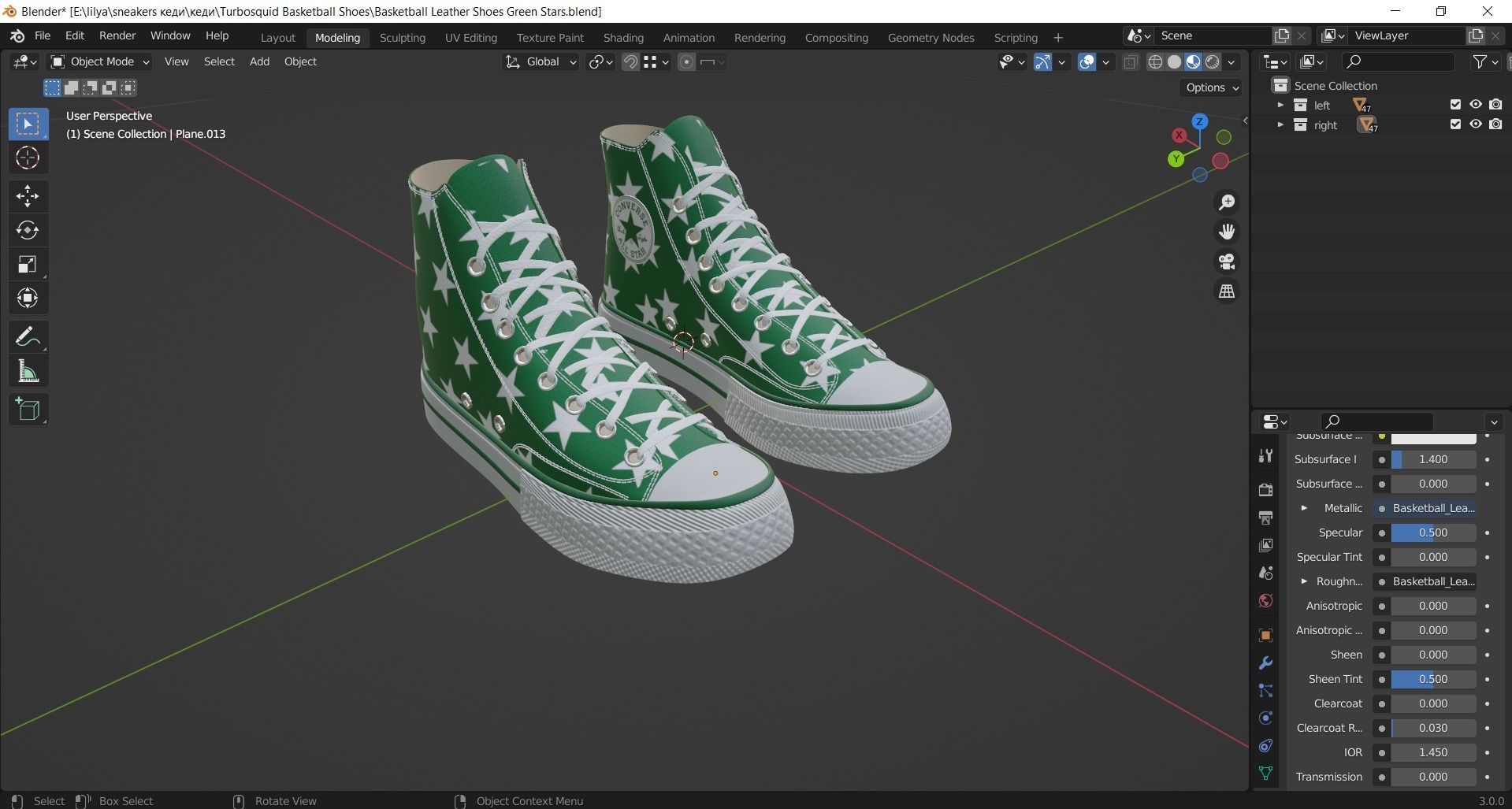Select the Measure tool
Image resolution: width=1512 pixels, height=809 pixels.
tap(28, 371)
